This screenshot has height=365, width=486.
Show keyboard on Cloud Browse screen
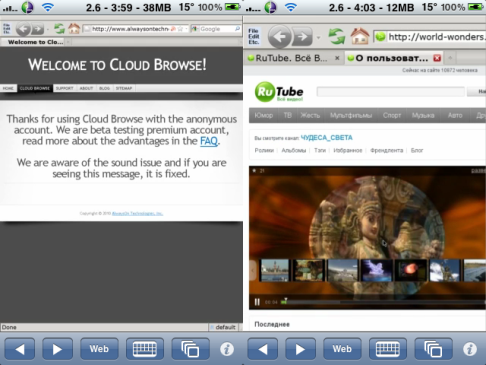[145, 349]
